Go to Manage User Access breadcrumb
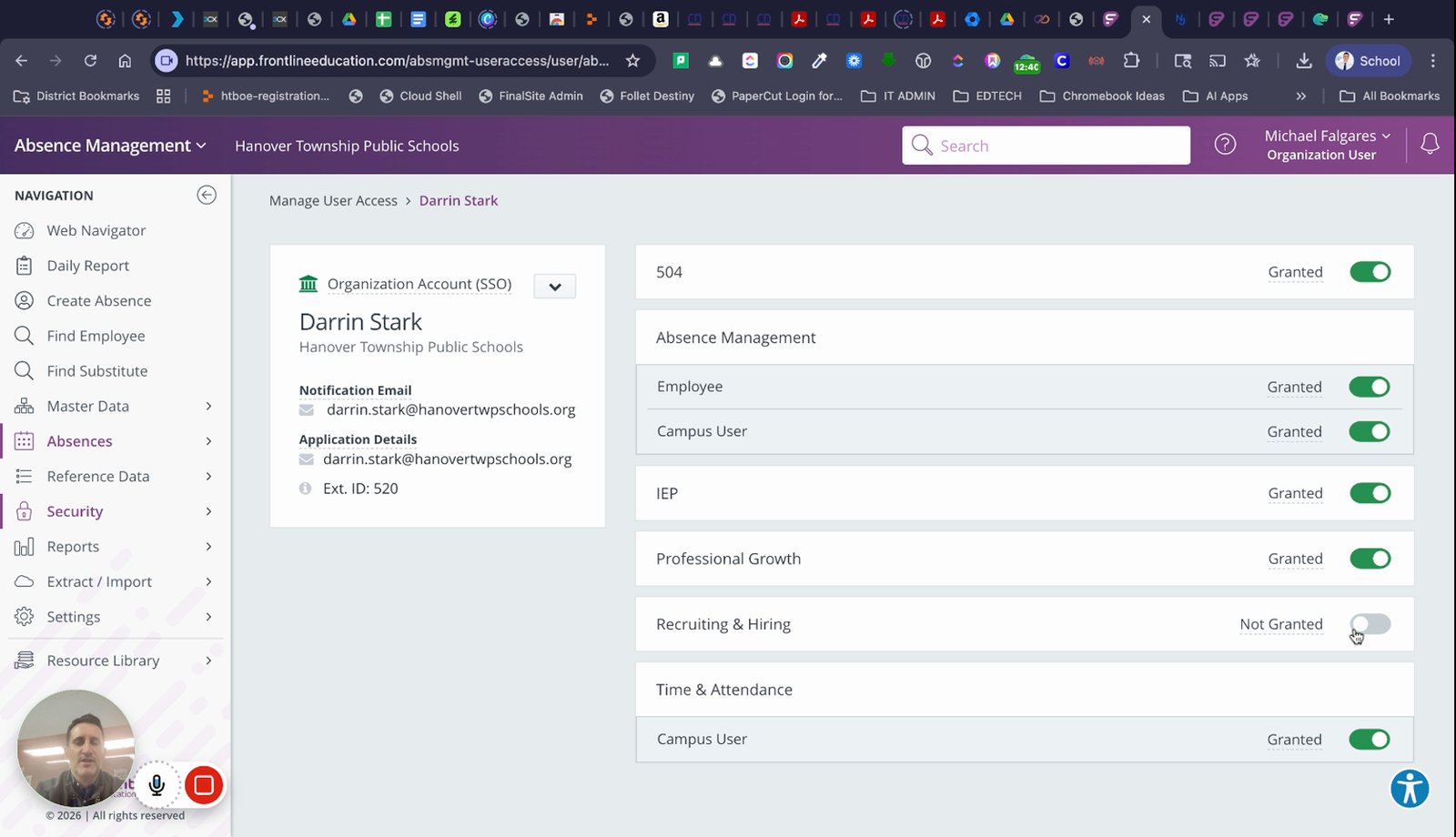The width and height of the screenshot is (1456, 837). (x=333, y=200)
